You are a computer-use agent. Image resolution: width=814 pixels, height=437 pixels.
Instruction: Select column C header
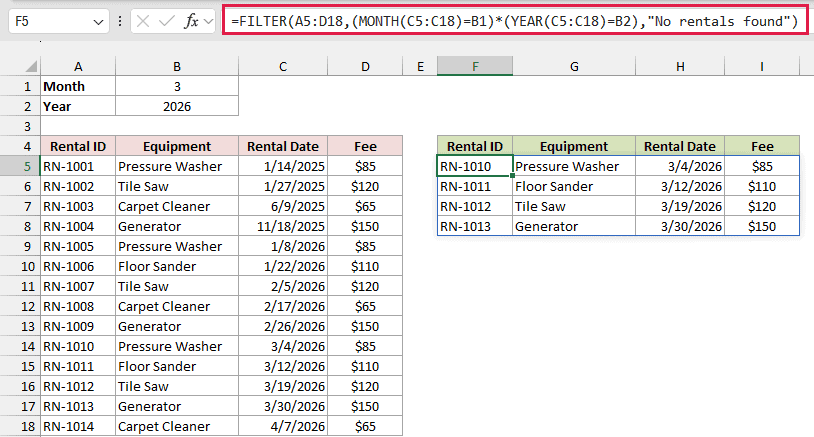pos(283,66)
